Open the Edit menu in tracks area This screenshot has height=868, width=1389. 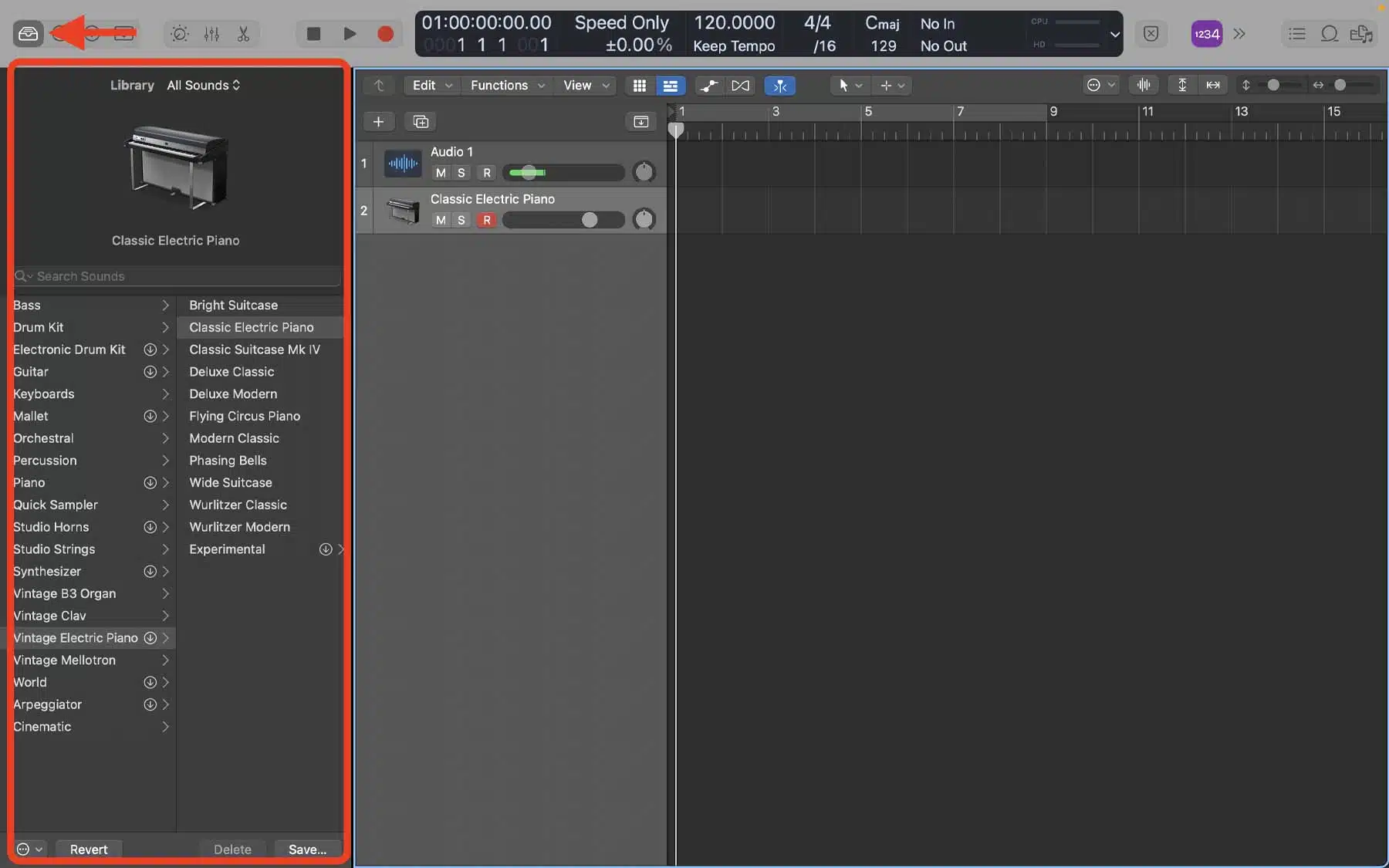click(x=431, y=86)
